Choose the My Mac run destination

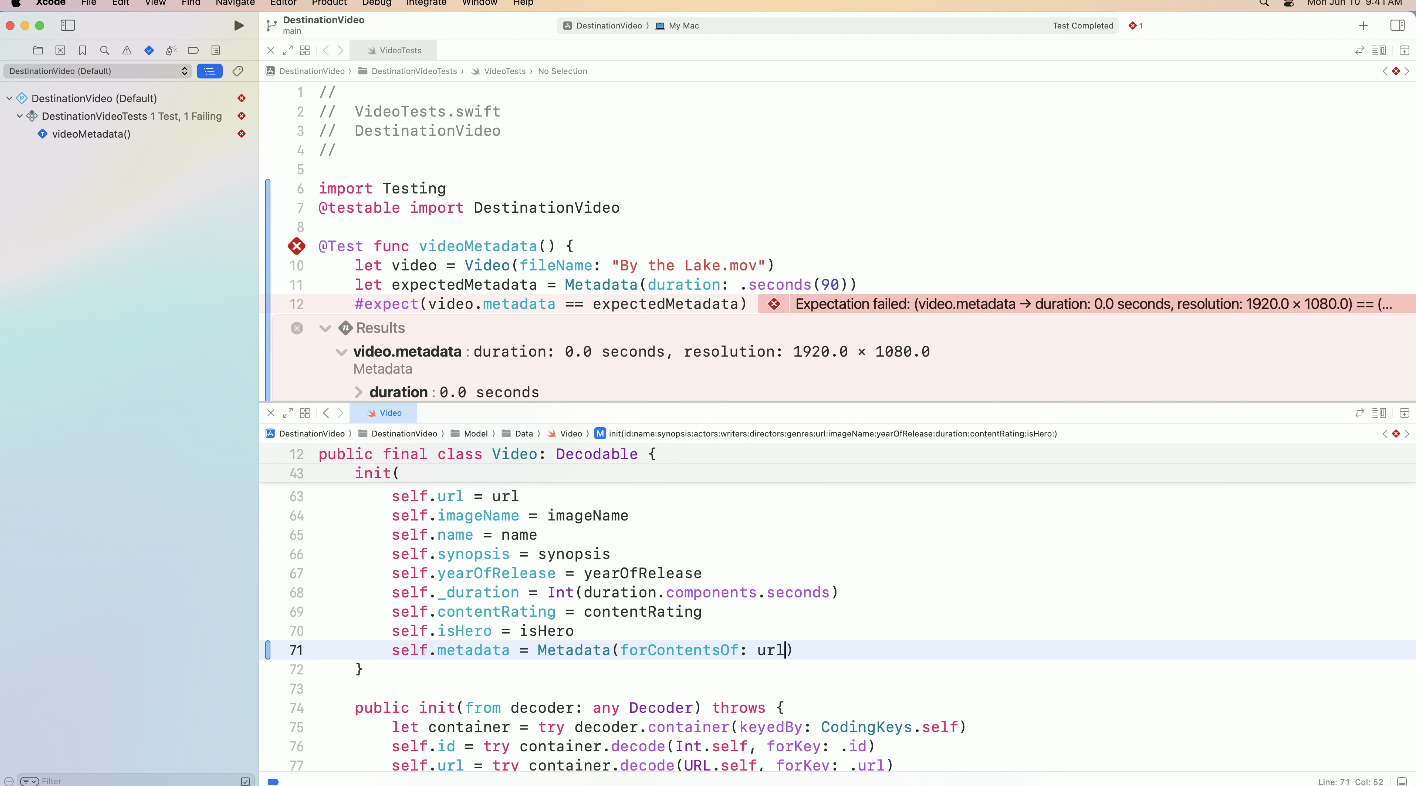pos(678,26)
